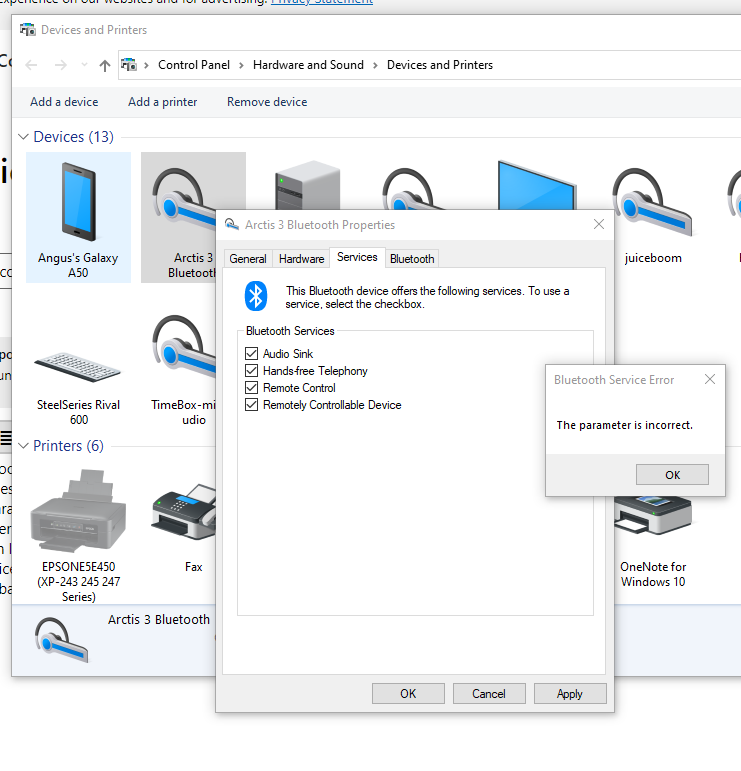Click Devices and Printers breadcrumb
Viewport: 741px width, 771px height.
(x=440, y=65)
